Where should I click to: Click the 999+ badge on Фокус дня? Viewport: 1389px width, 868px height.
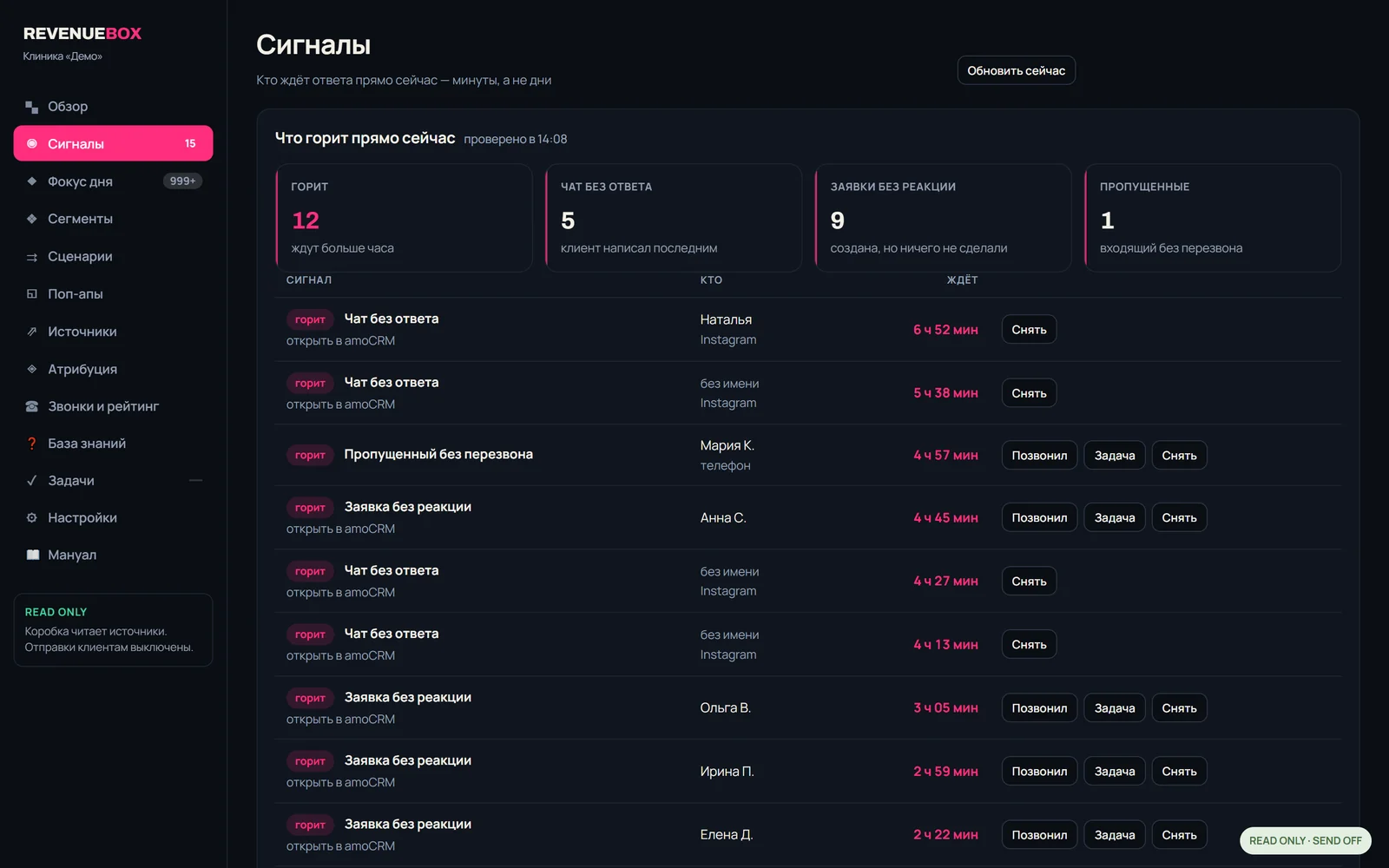[x=182, y=181]
